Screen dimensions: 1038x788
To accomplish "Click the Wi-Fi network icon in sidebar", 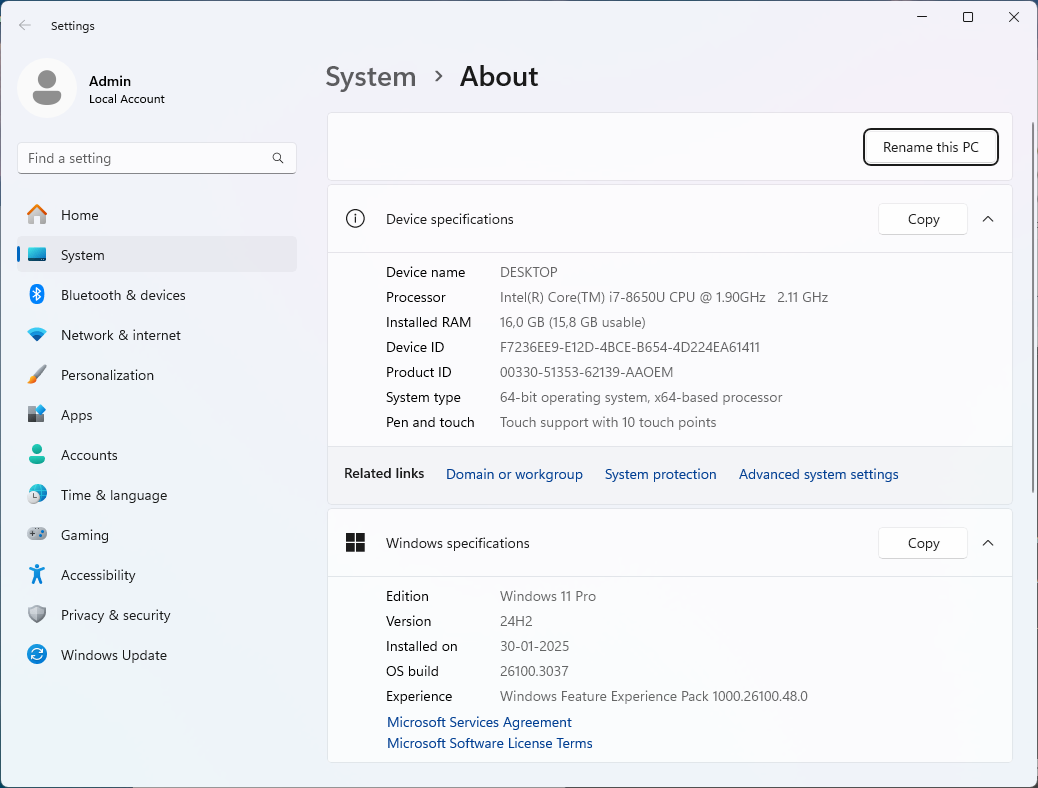I will pos(37,335).
